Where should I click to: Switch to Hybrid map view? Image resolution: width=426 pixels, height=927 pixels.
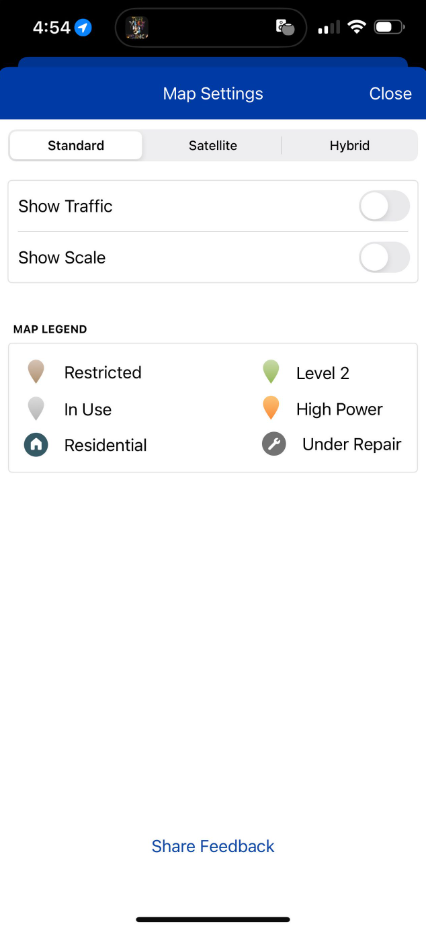click(x=350, y=145)
